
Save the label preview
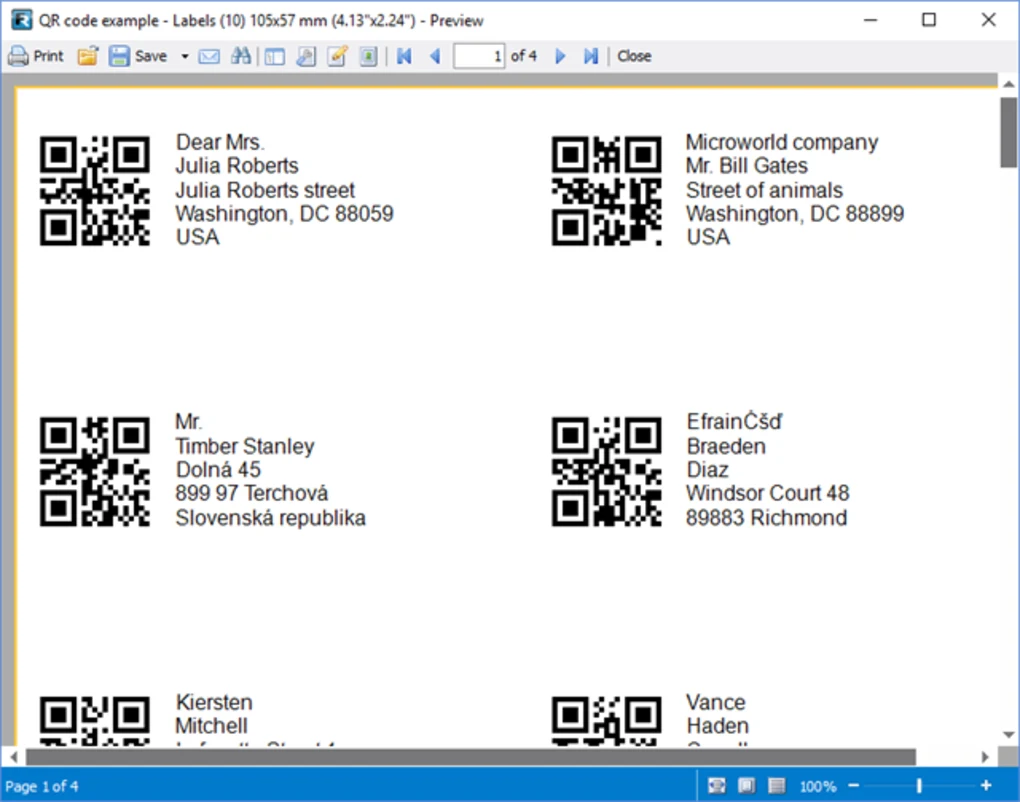point(139,56)
